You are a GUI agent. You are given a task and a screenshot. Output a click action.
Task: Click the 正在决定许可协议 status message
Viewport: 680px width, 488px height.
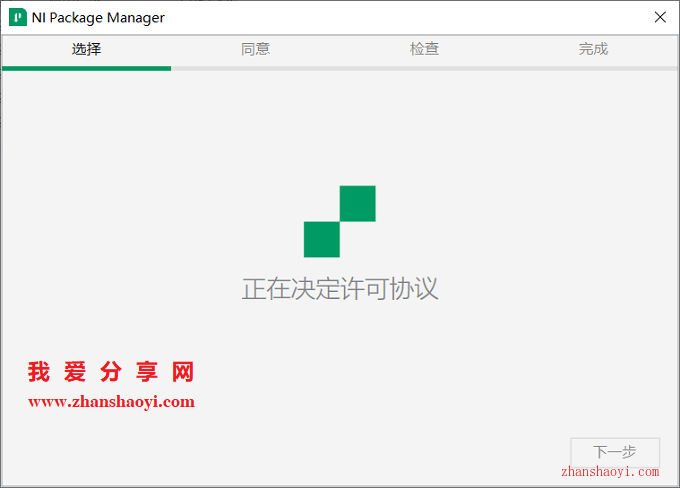340,289
